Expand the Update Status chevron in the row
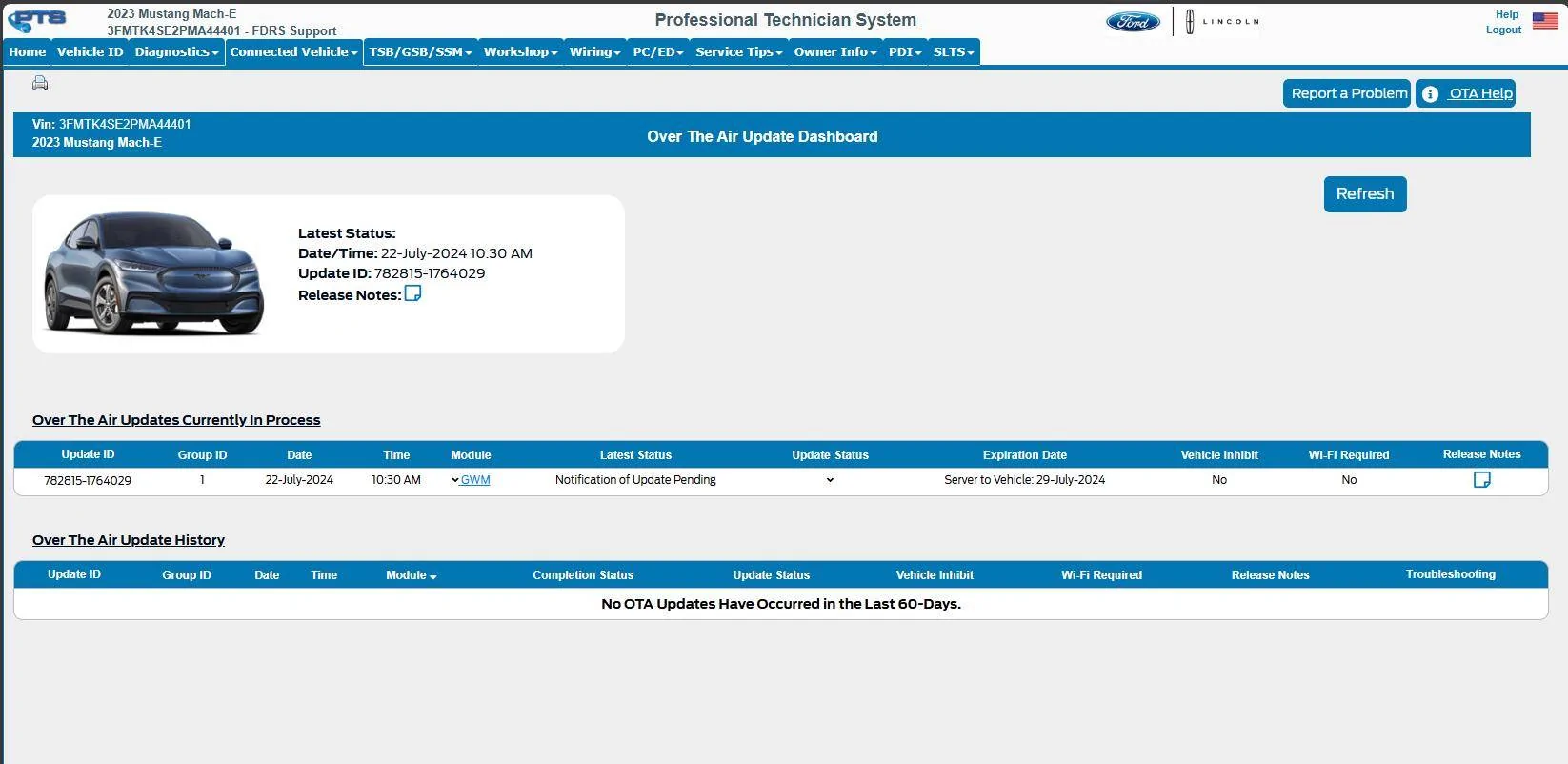The width and height of the screenshot is (1568, 764). tap(830, 480)
